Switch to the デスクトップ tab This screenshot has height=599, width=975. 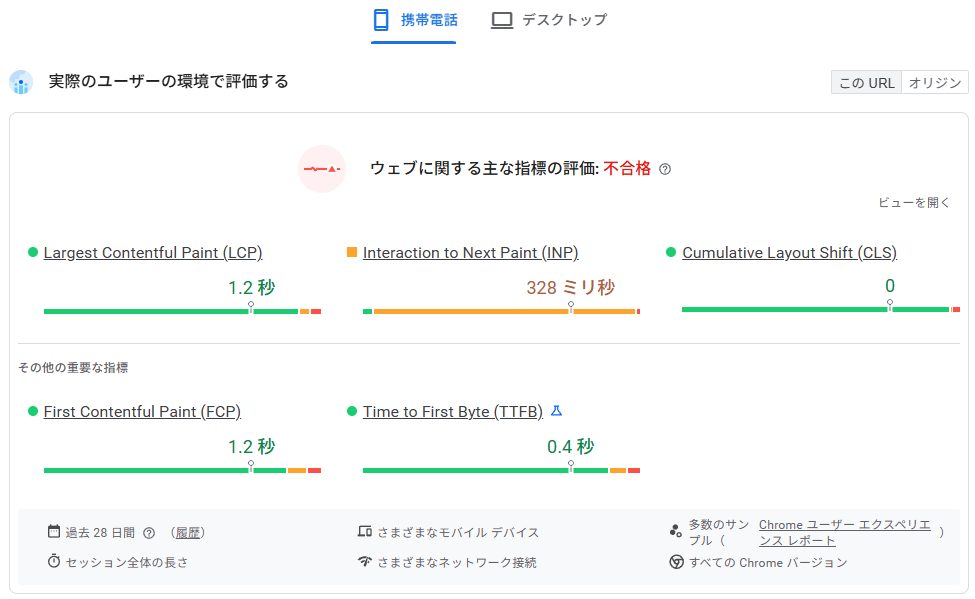click(548, 18)
